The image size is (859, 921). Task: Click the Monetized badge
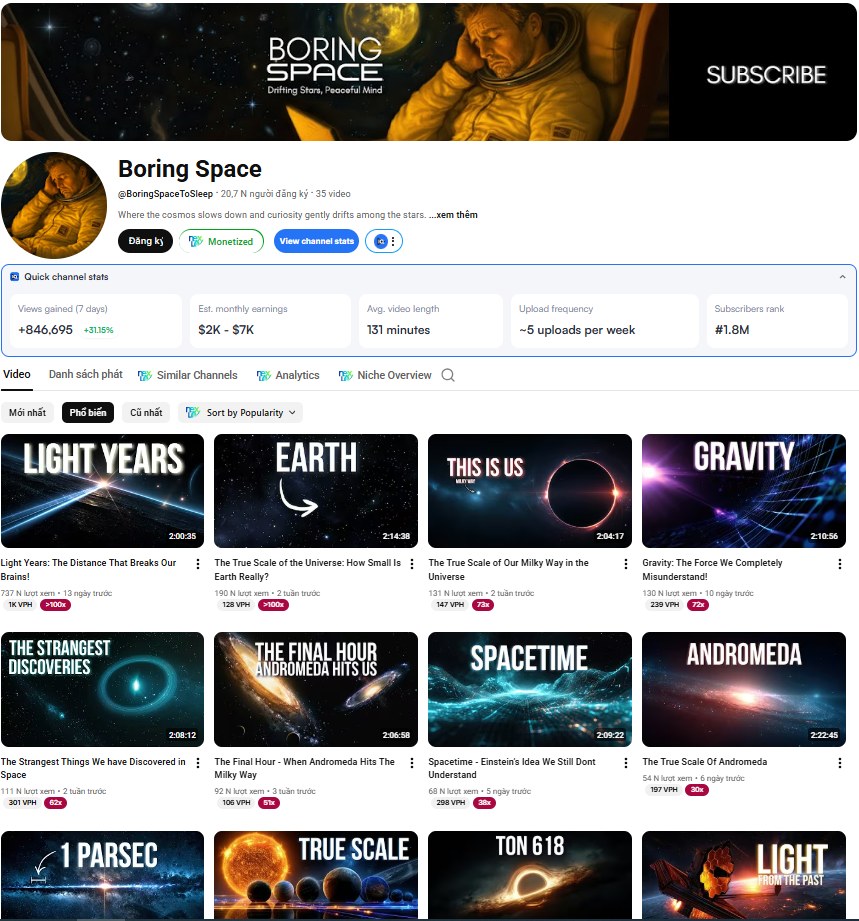click(x=221, y=241)
